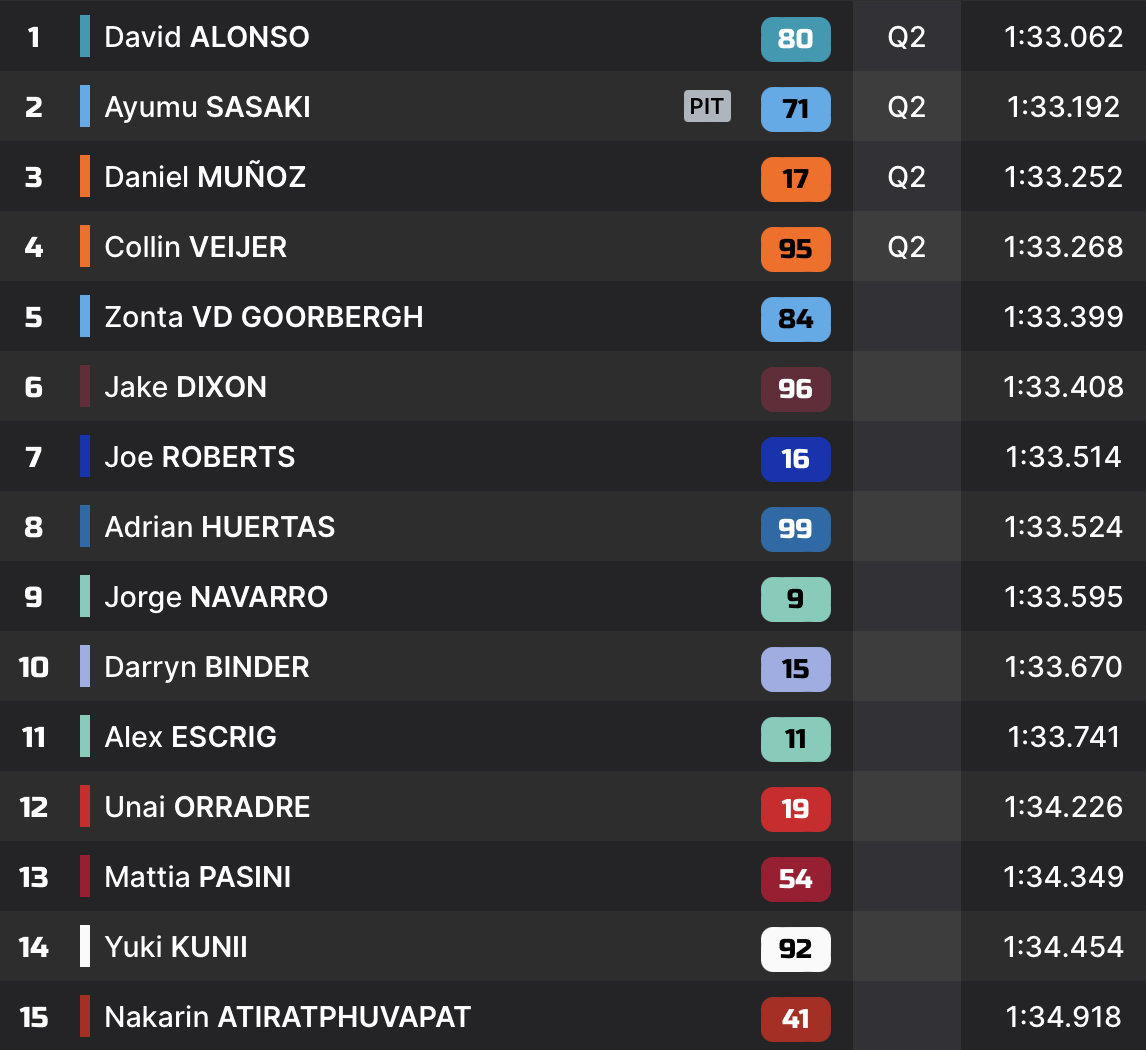Click Daniel Muñoz's orange 17 badge
This screenshot has width=1146, height=1050.
(x=795, y=179)
